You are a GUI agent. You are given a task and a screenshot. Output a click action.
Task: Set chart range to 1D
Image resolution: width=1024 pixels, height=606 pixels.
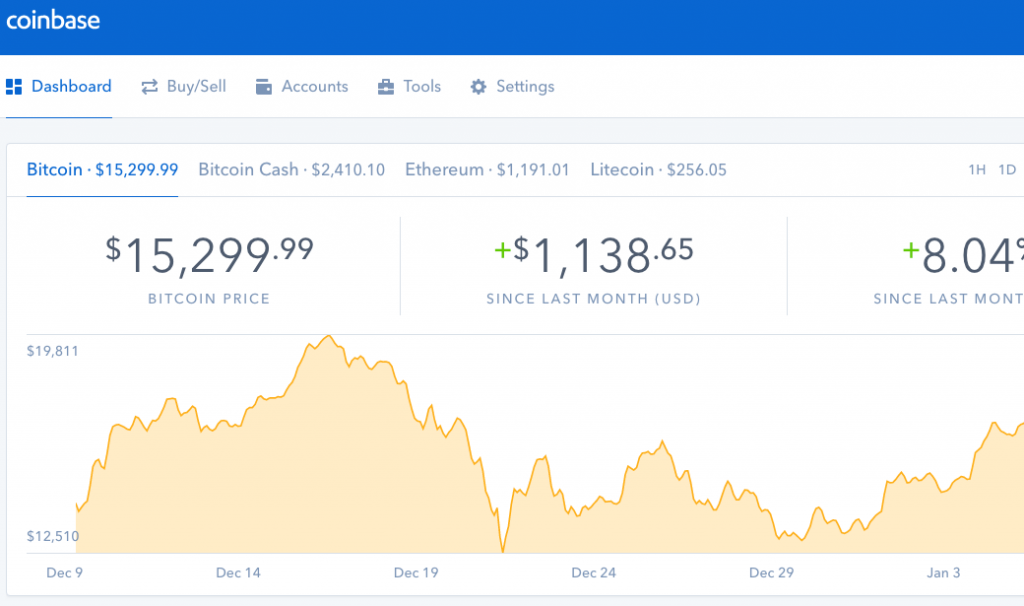[1007, 170]
